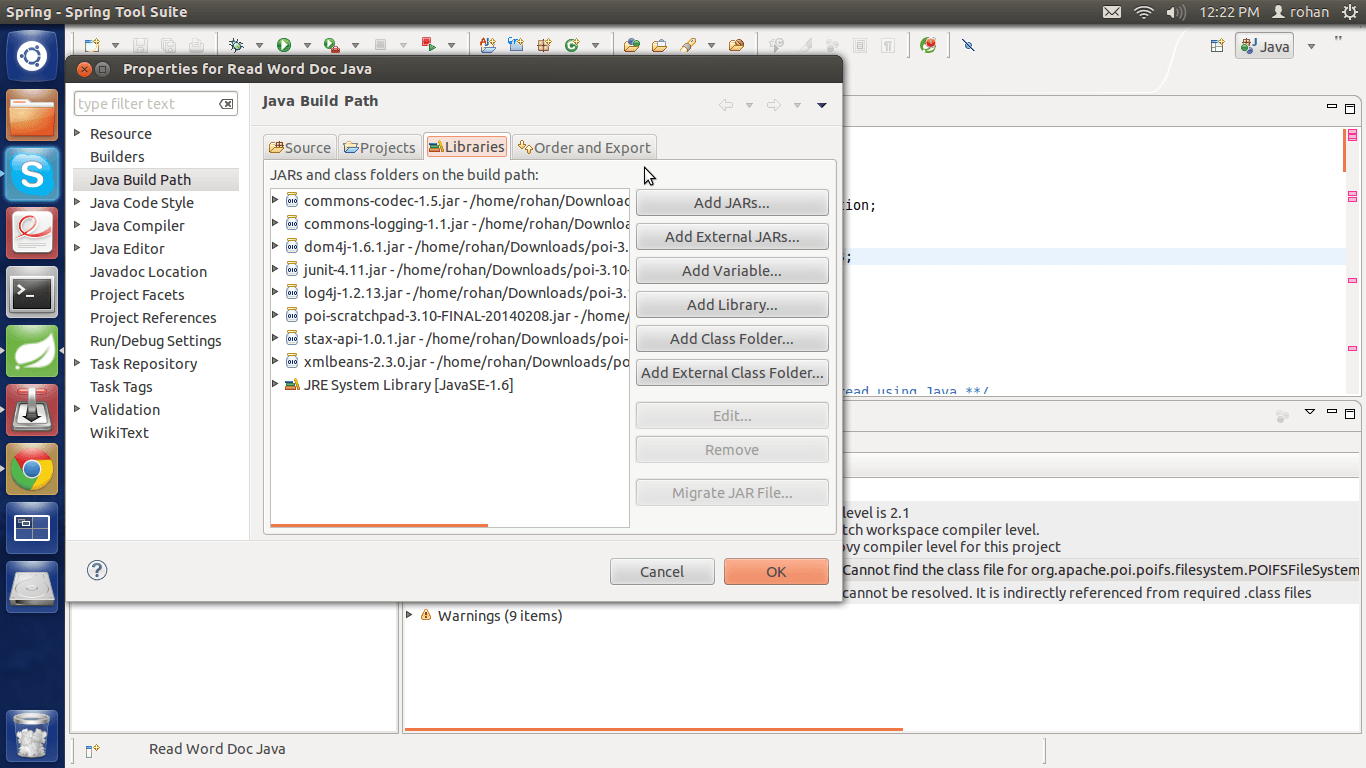Click the Open Type icon in toolbar
Image resolution: width=1366 pixels, height=768 pixels.
(x=632, y=45)
